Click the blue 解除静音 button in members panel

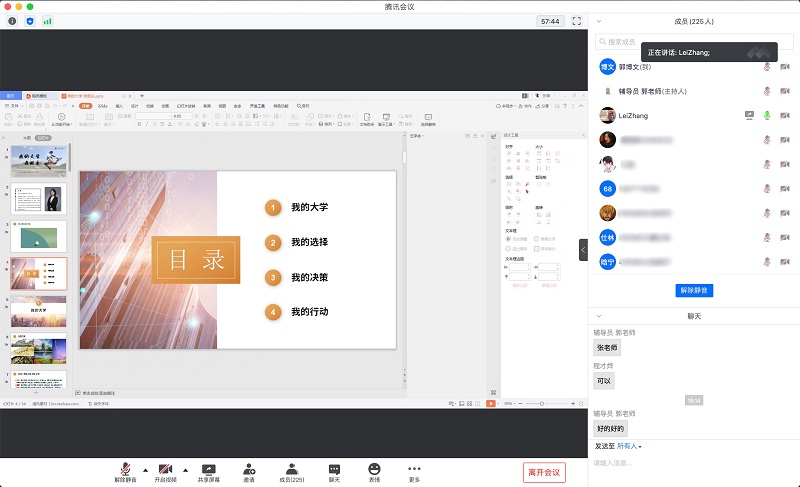[694, 290]
